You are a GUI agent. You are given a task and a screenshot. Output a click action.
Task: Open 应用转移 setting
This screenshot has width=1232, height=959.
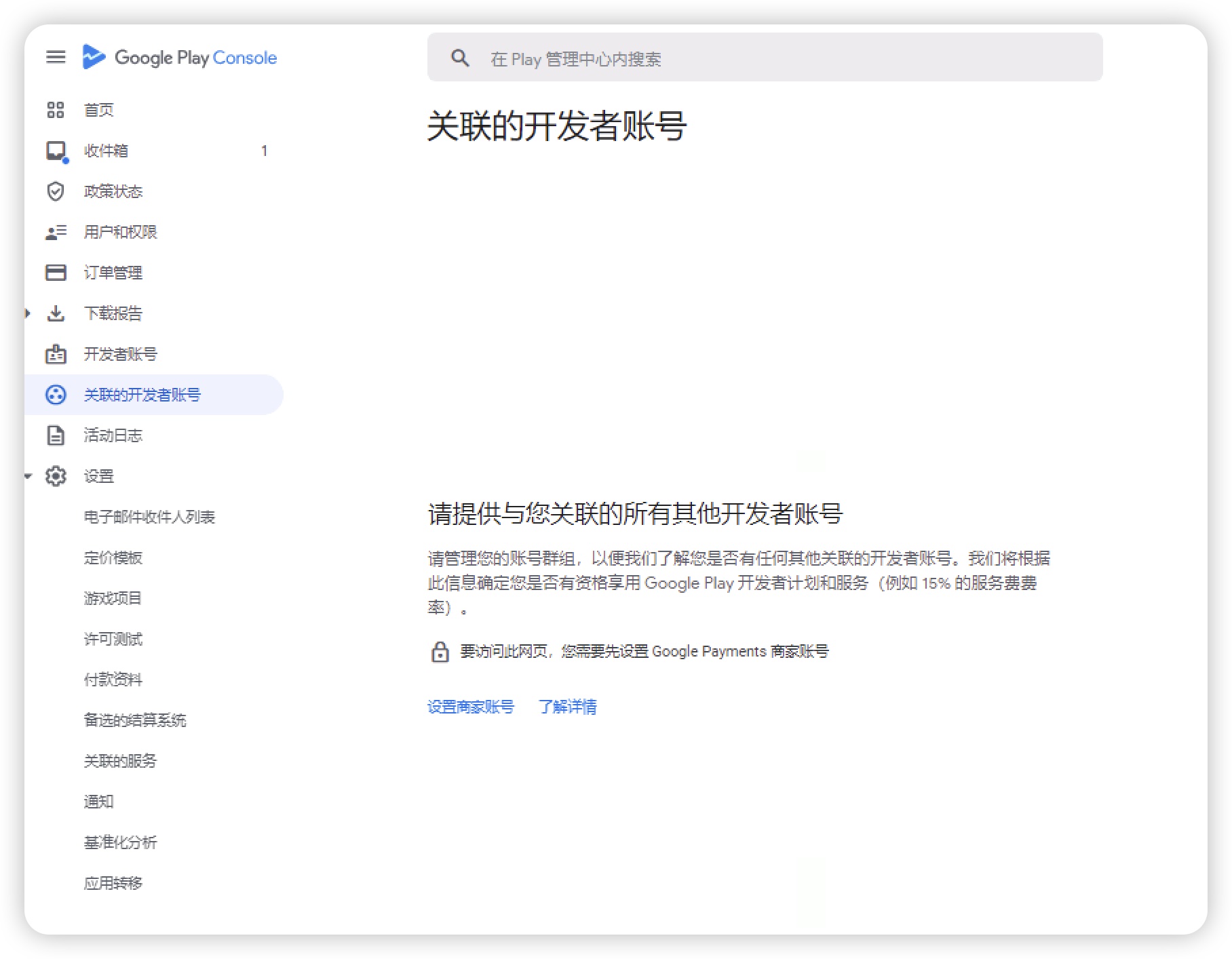click(x=113, y=883)
